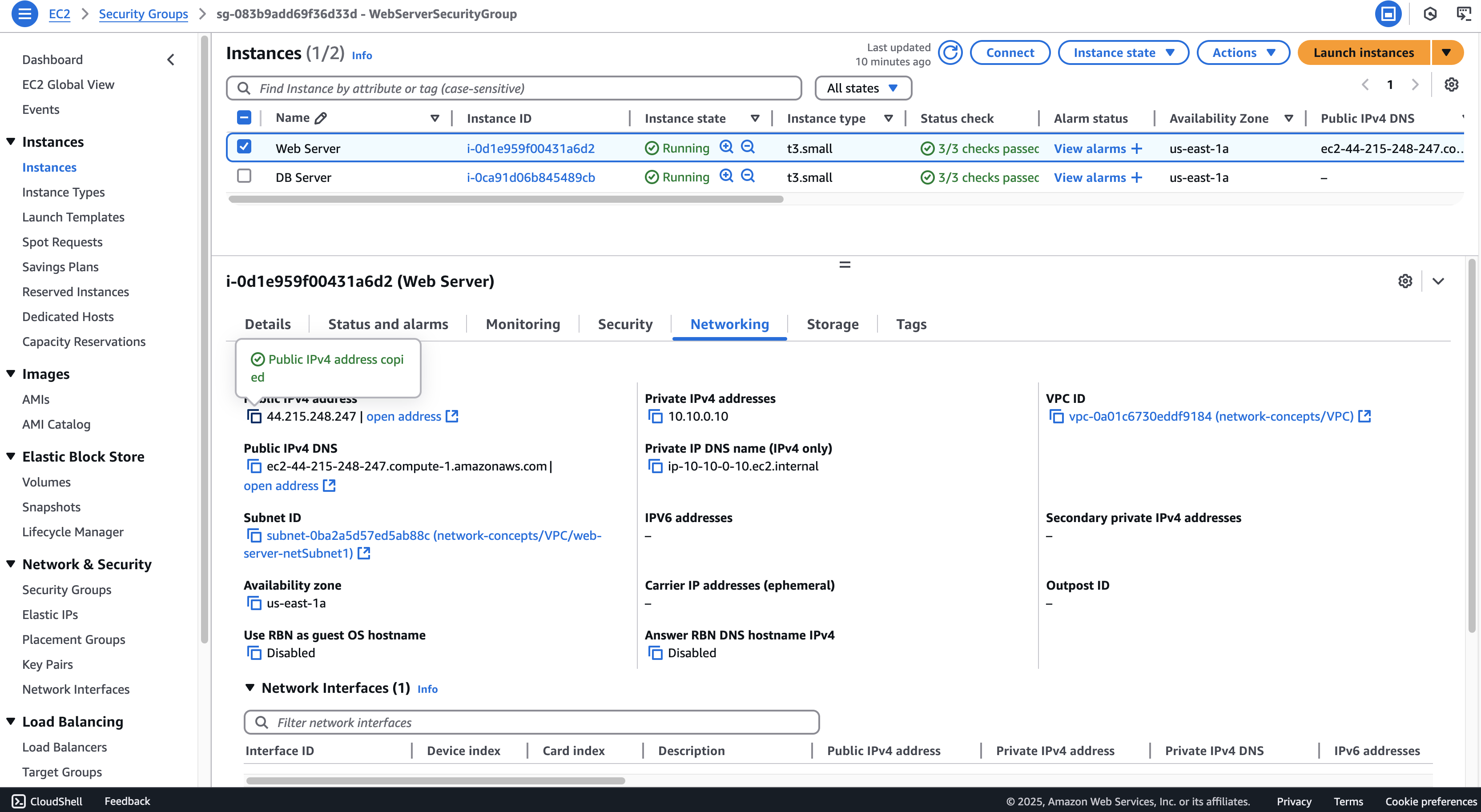Open details panel settings gear
Image resolution: width=1481 pixels, height=812 pixels.
click(x=1405, y=281)
